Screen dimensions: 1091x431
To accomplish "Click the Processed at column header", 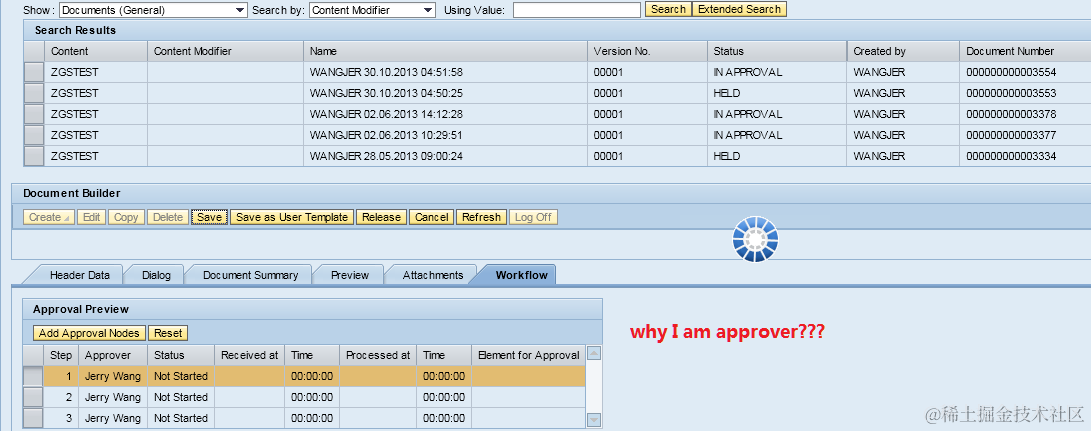I will 379,355.
